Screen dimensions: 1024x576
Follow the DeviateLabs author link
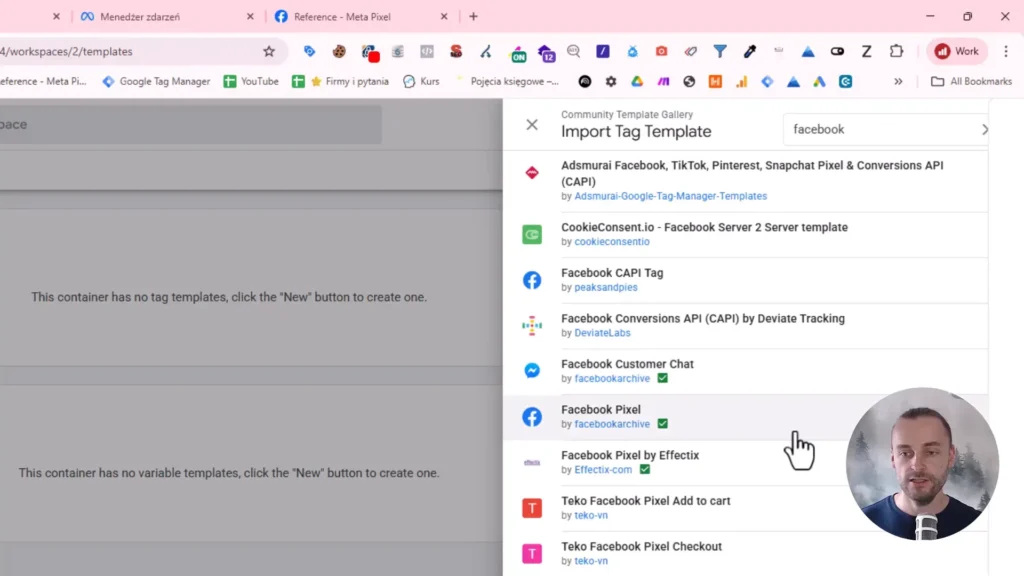tap(602, 333)
